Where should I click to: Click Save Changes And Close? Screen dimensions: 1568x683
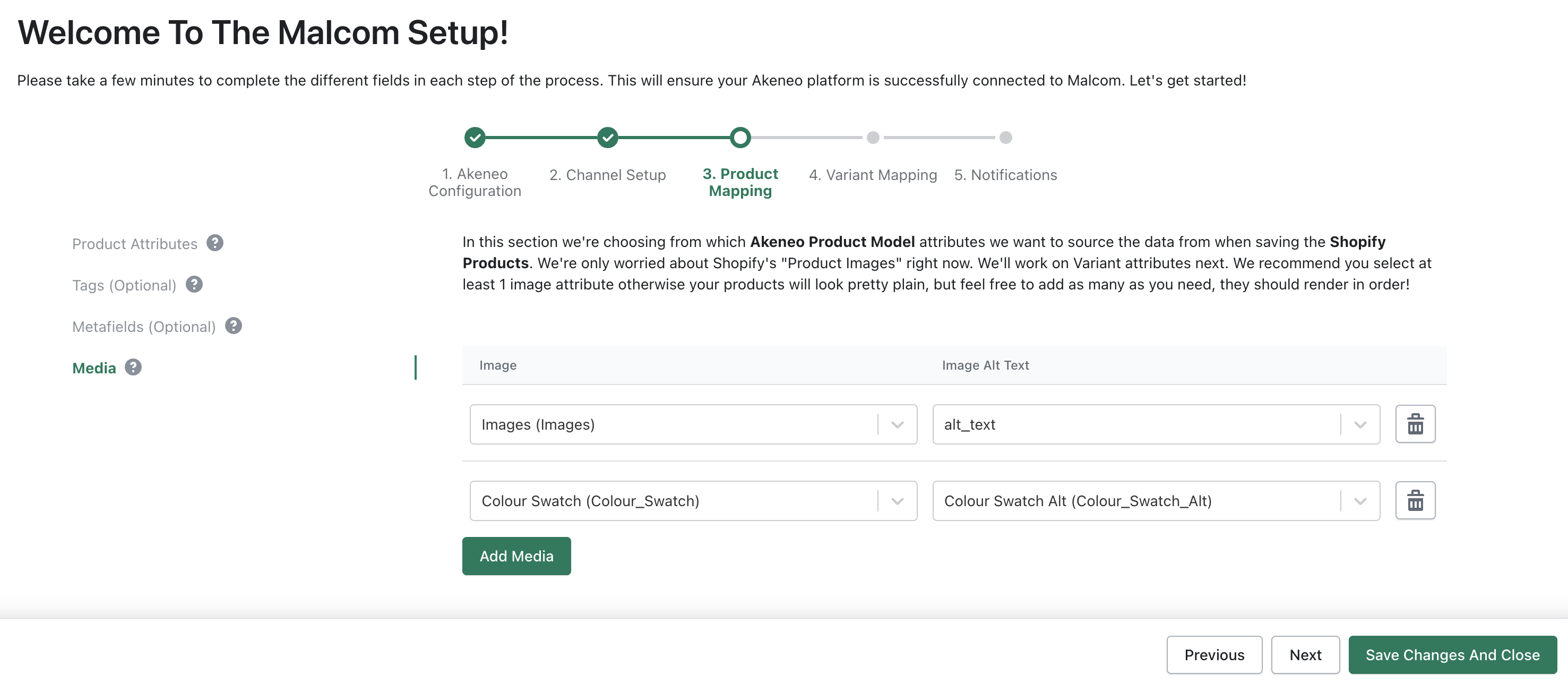pos(1452,655)
